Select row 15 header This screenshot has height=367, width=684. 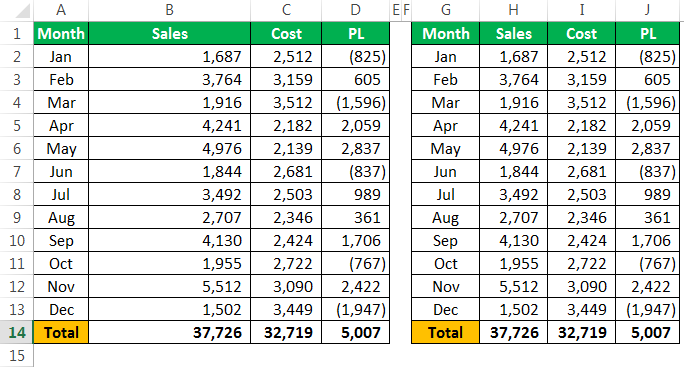tap(17, 355)
